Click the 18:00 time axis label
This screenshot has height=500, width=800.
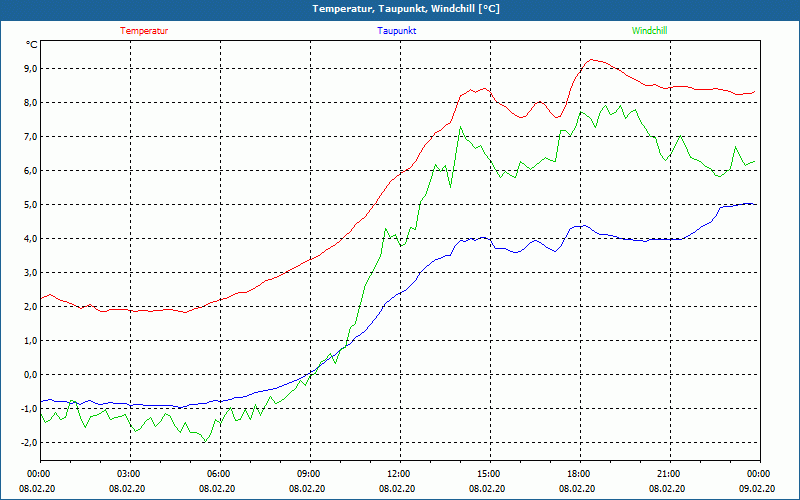click(580, 473)
